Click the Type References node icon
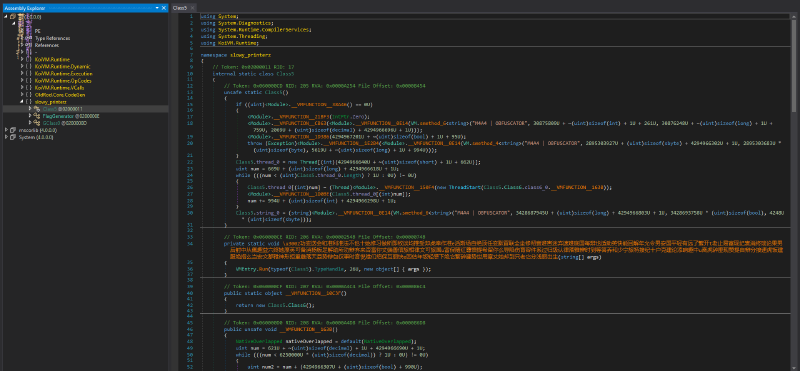 click(29, 38)
